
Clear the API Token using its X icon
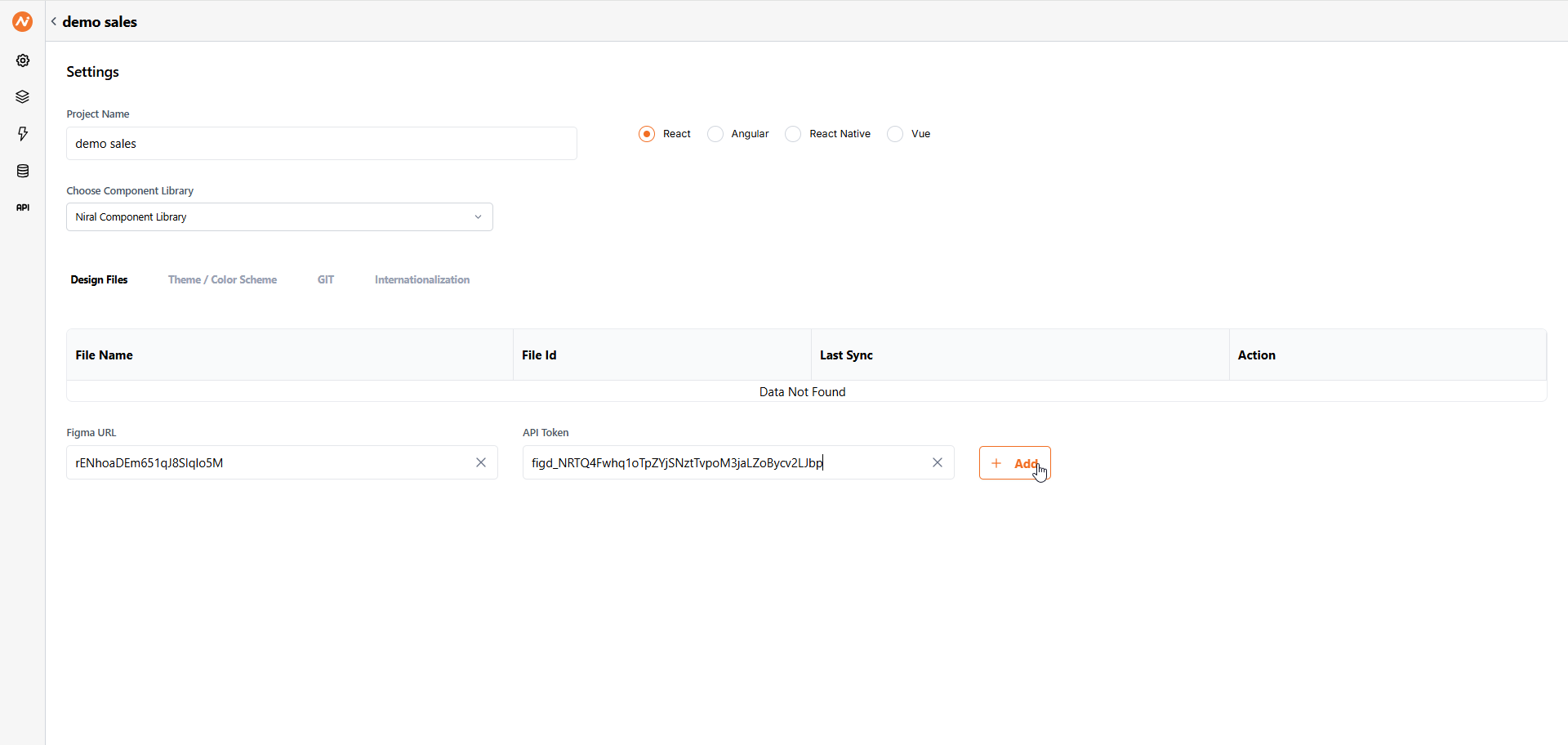937,462
